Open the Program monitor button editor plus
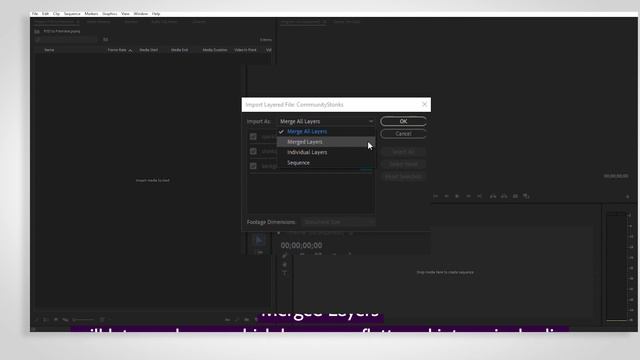640x360 pixels. pyautogui.click(x=627, y=197)
